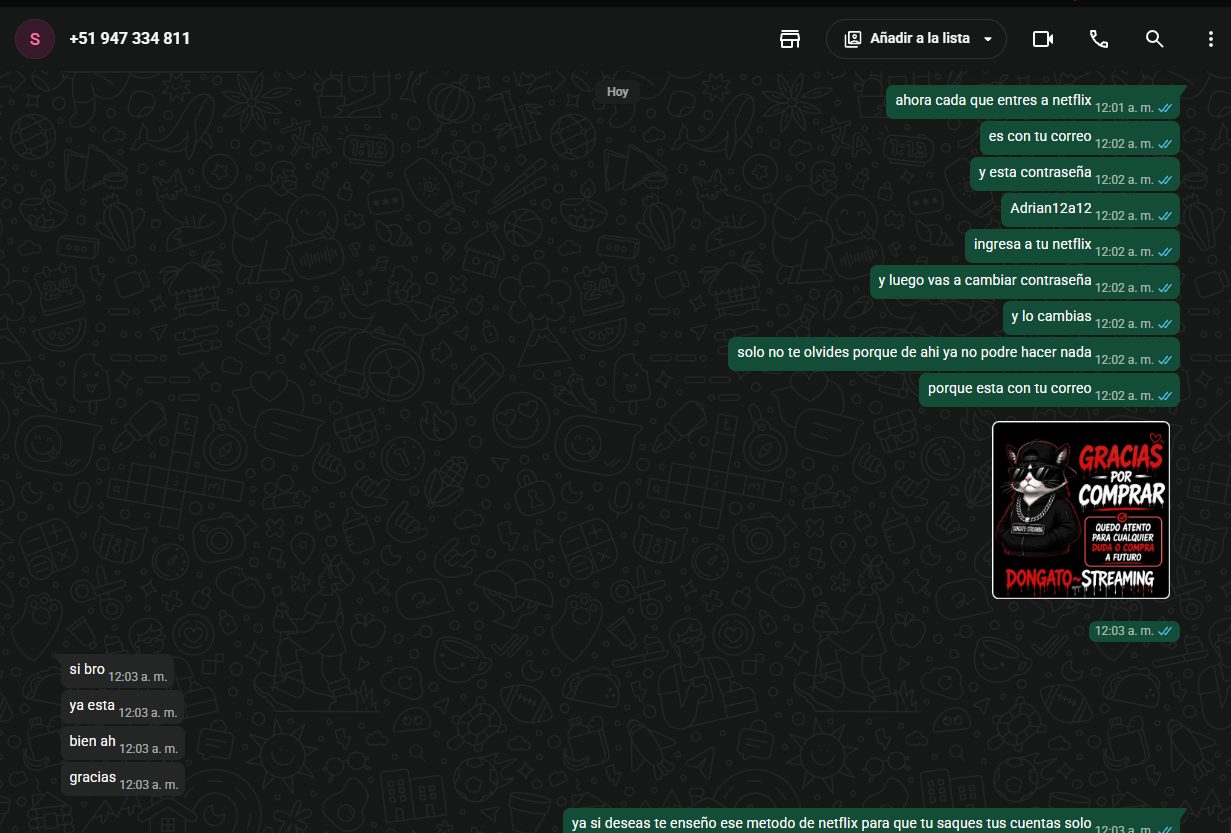The height and width of the screenshot is (833, 1231).
Task: Select the 'si bro' received message
Action: click(117, 671)
